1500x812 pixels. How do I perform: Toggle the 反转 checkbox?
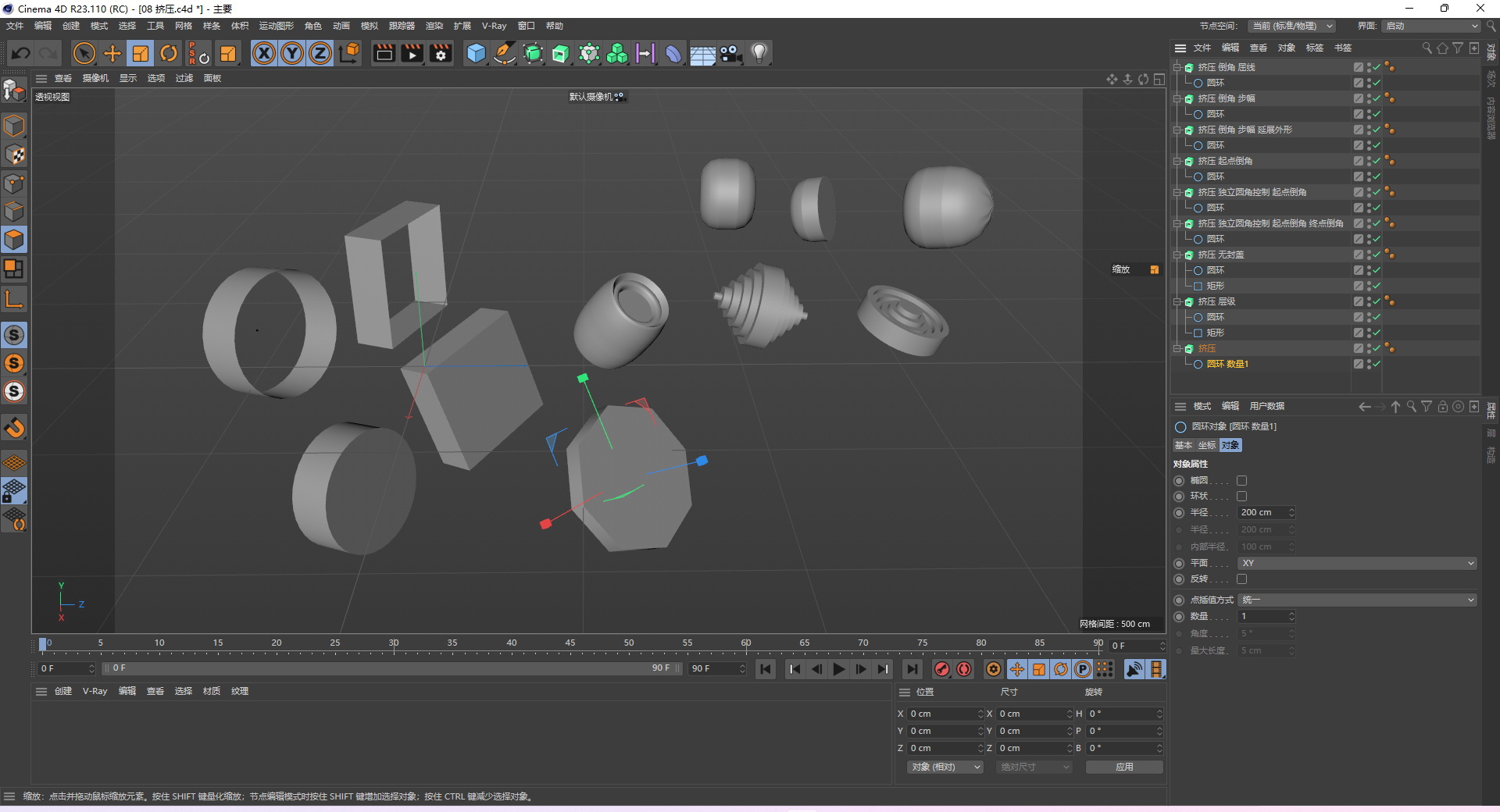pos(1241,579)
